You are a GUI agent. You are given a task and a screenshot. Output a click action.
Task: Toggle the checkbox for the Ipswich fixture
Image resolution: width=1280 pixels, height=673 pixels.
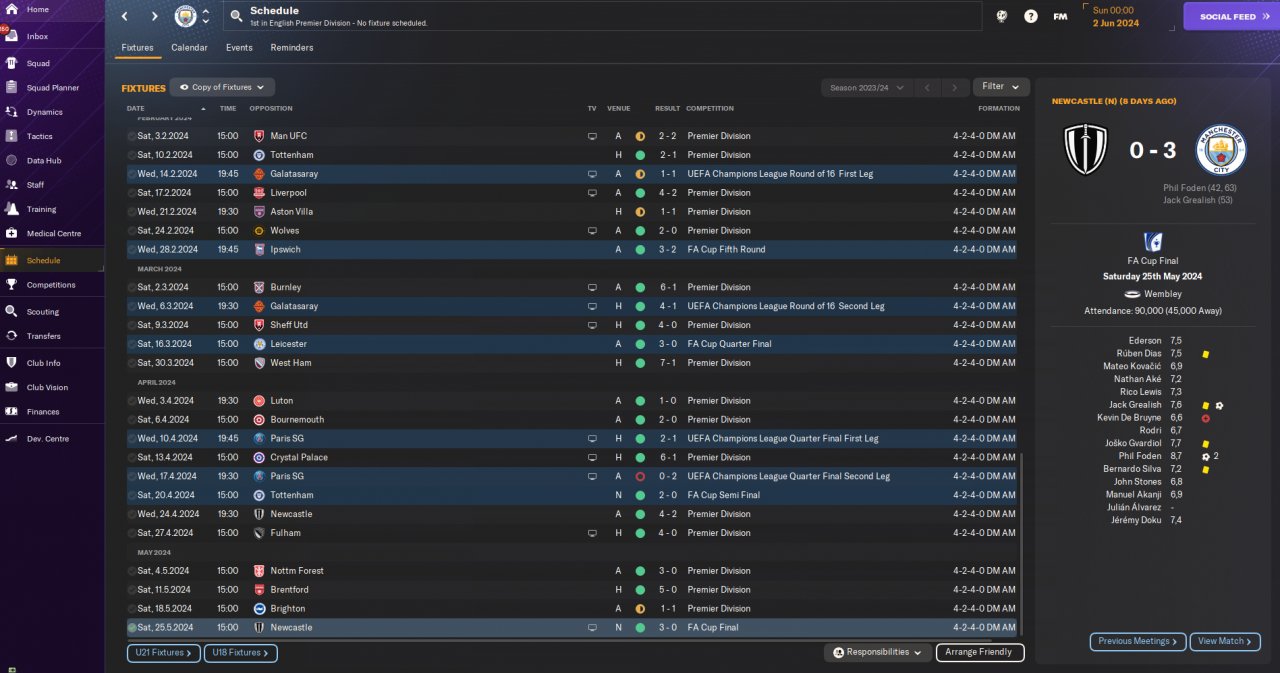[x=132, y=250]
